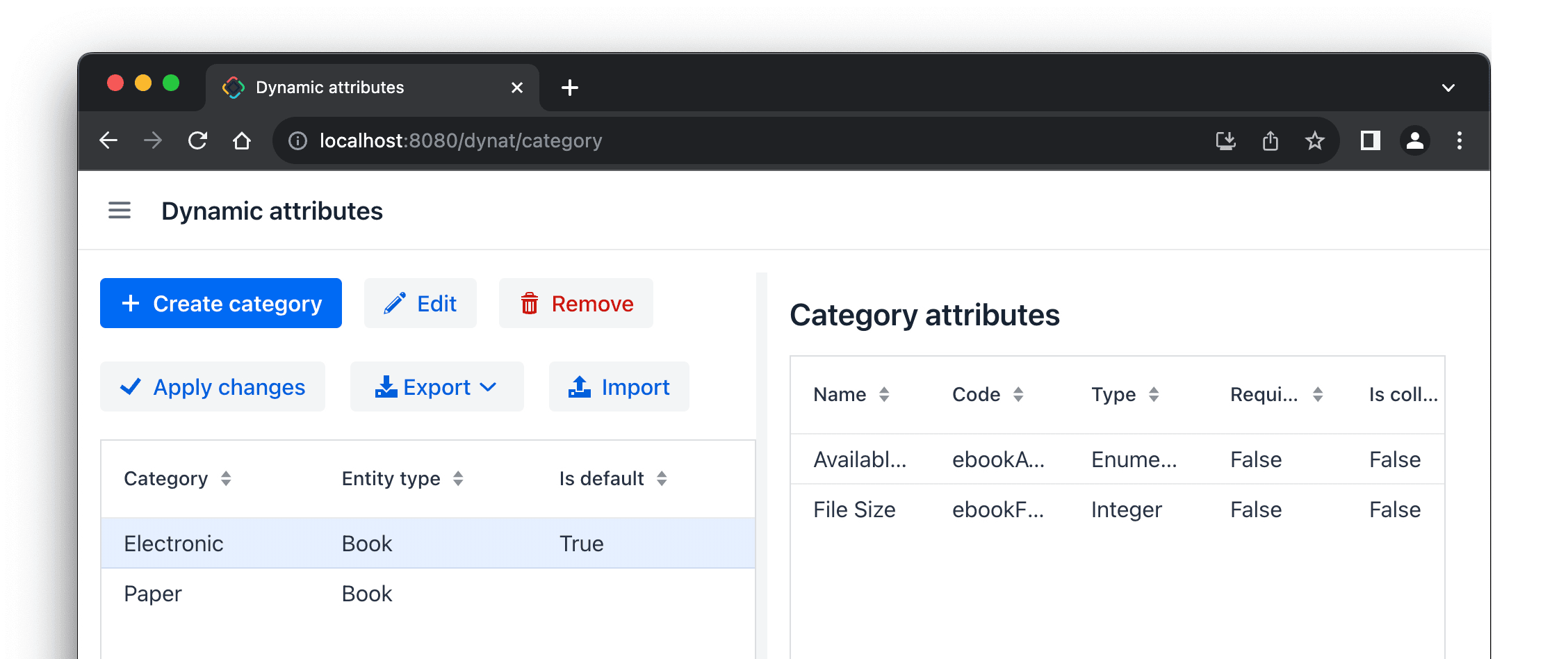Sort attributes by Type column

pos(1154,395)
